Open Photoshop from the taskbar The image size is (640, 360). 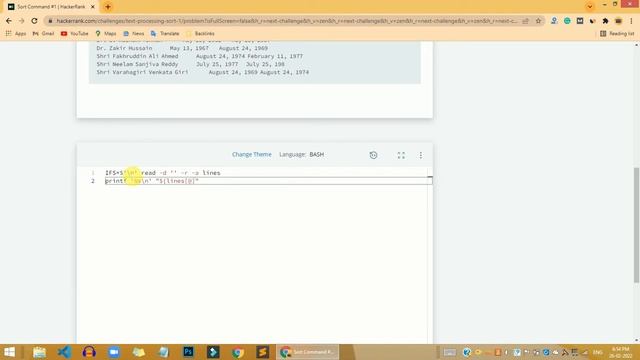pos(188,352)
